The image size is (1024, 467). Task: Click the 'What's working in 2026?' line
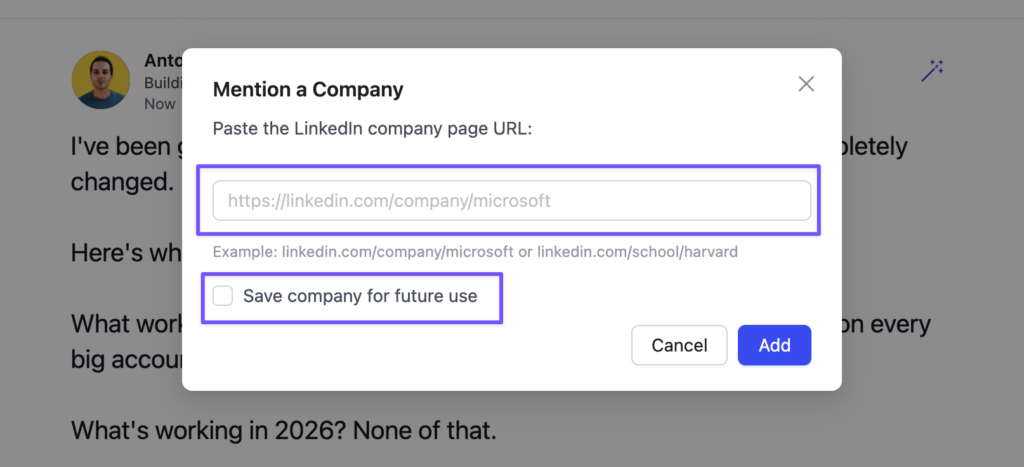click(x=283, y=432)
